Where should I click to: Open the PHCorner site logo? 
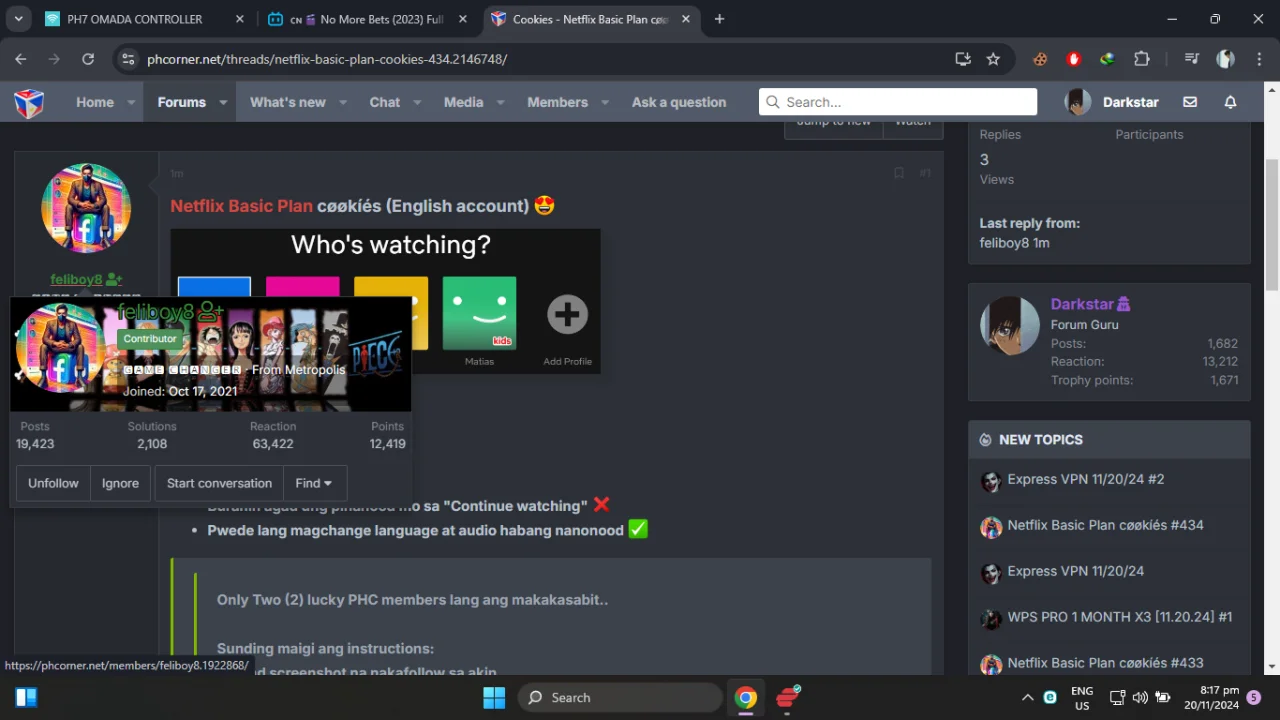point(29,102)
